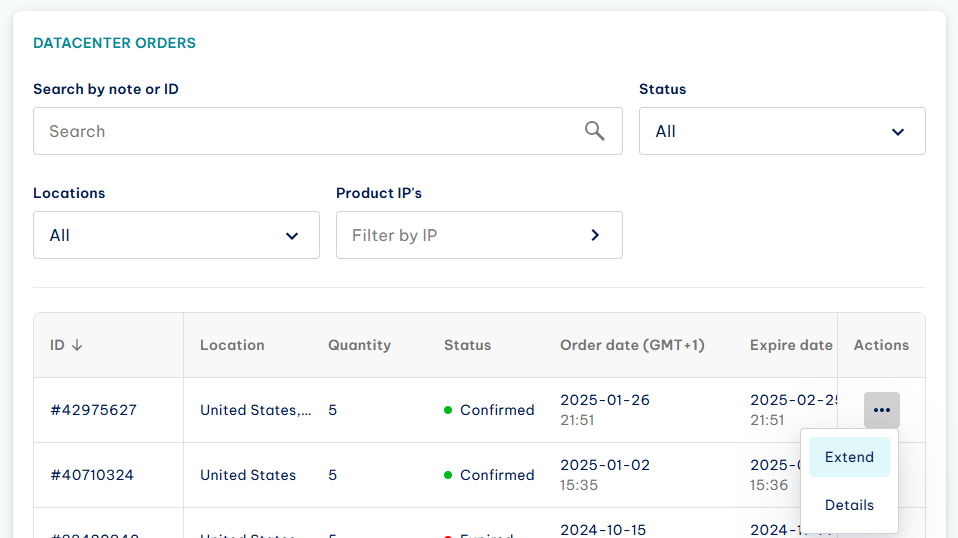Click the Quantity column header
Image resolution: width=958 pixels, height=538 pixels.
tap(359, 345)
